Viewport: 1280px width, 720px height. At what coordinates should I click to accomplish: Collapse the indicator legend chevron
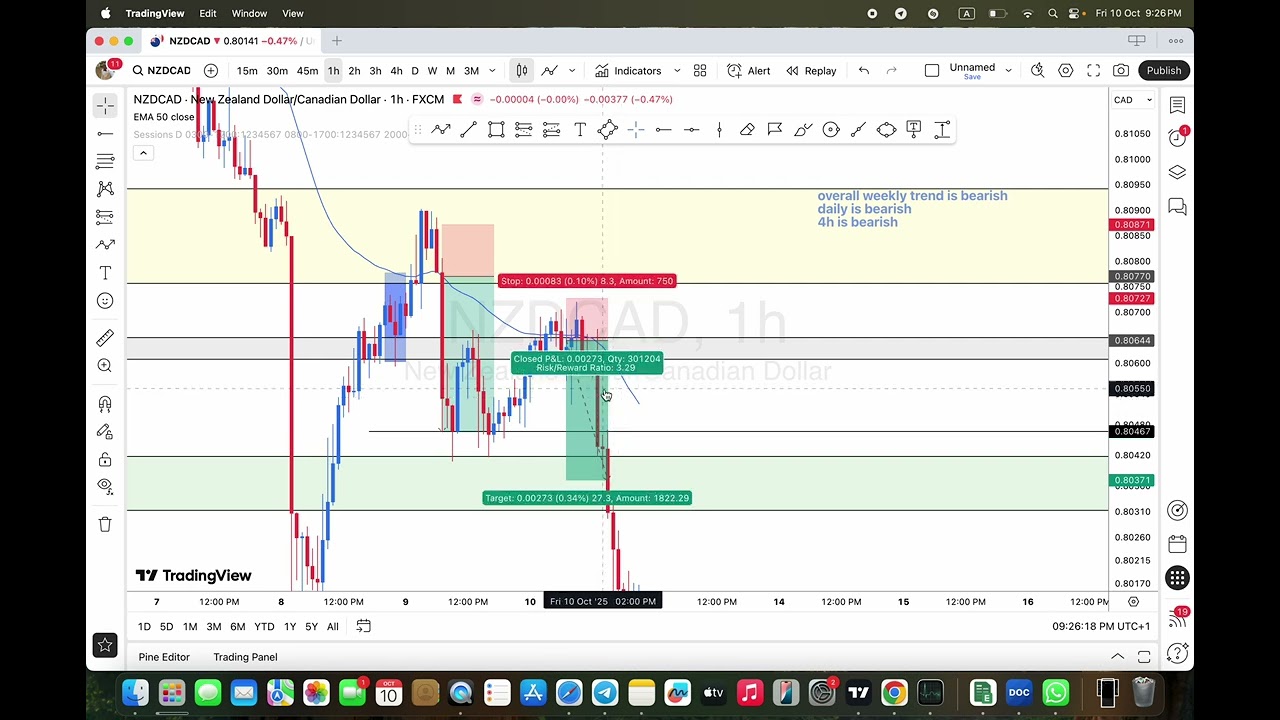pos(143,153)
